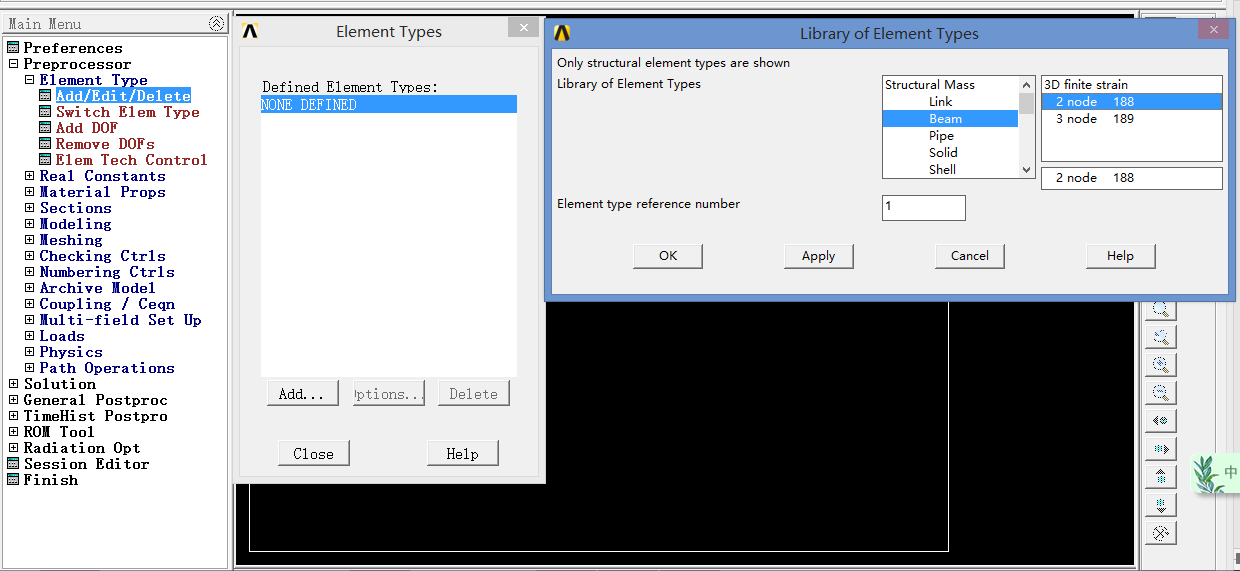Image resolution: width=1240 pixels, height=571 pixels.
Task: Click the selected element box showing 2 node 188
Action: point(1132,178)
